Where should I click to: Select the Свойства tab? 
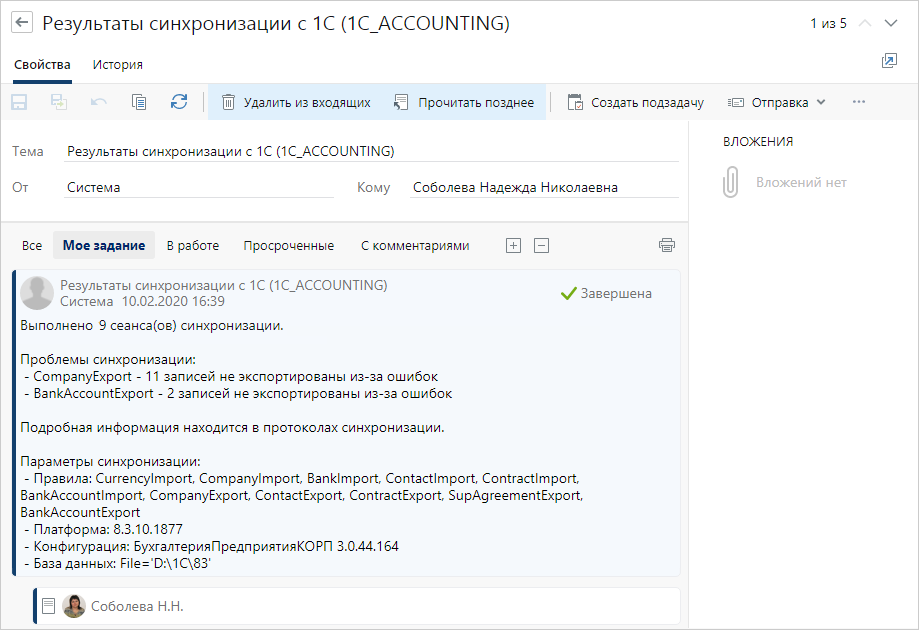click(42, 64)
